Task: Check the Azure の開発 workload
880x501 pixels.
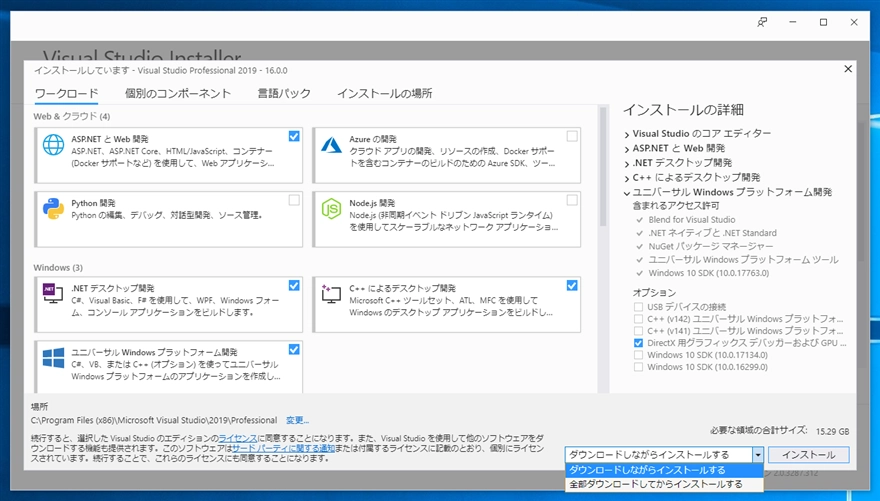Action: coord(572,136)
